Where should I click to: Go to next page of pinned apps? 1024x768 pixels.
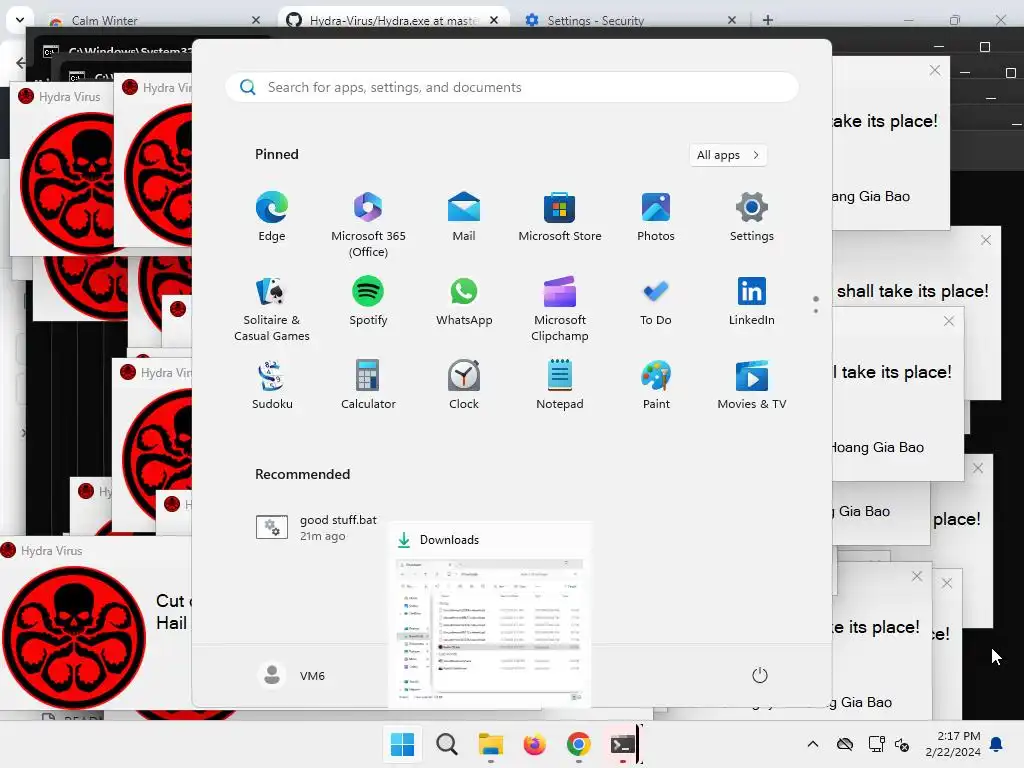pyautogui.click(x=816, y=311)
